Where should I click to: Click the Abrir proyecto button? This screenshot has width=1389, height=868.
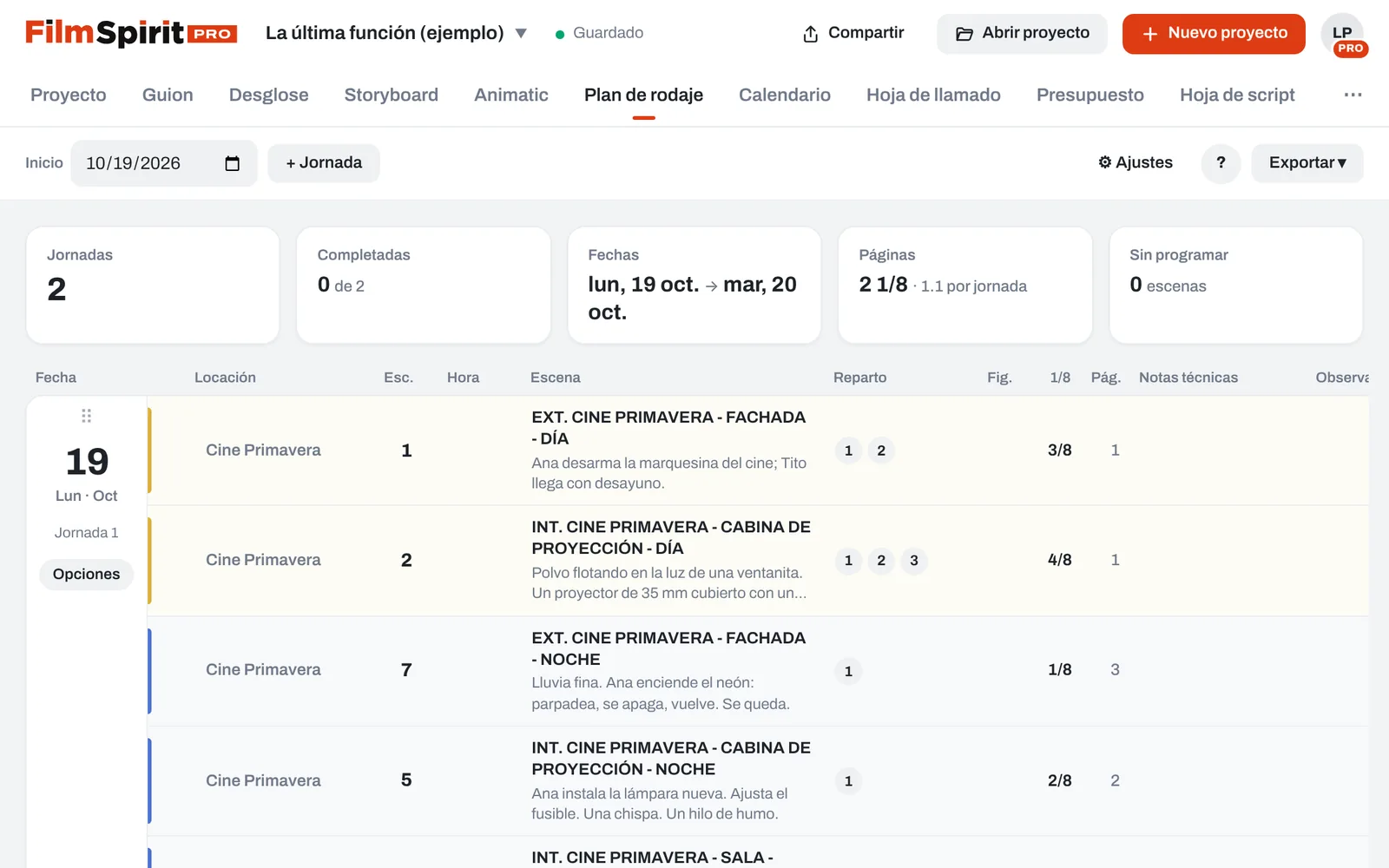click(x=1022, y=34)
